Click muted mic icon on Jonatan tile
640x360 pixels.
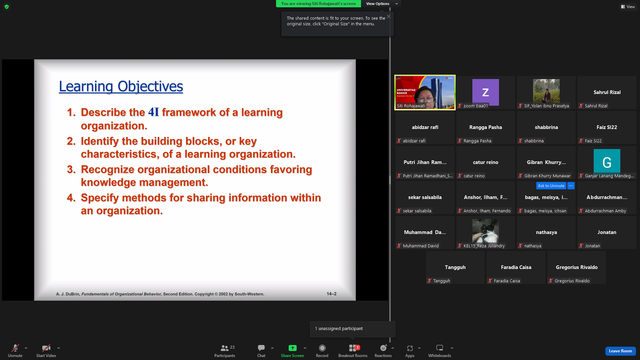pos(581,246)
